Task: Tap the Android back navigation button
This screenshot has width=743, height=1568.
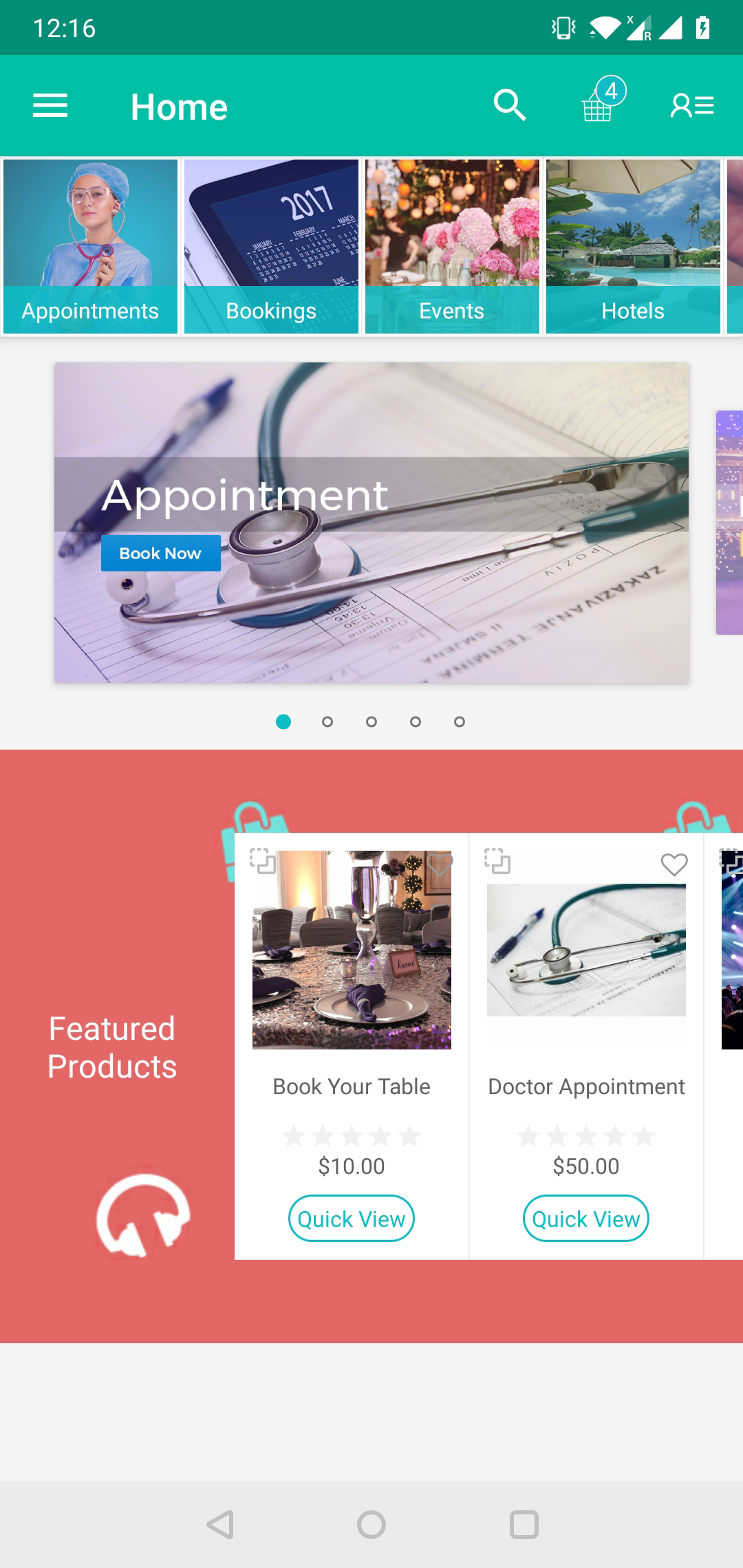Action: pyautogui.click(x=220, y=1525)
